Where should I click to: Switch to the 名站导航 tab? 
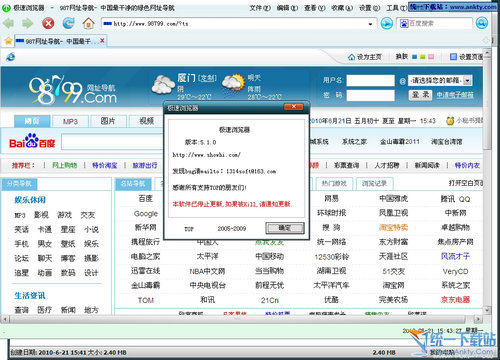133,184
